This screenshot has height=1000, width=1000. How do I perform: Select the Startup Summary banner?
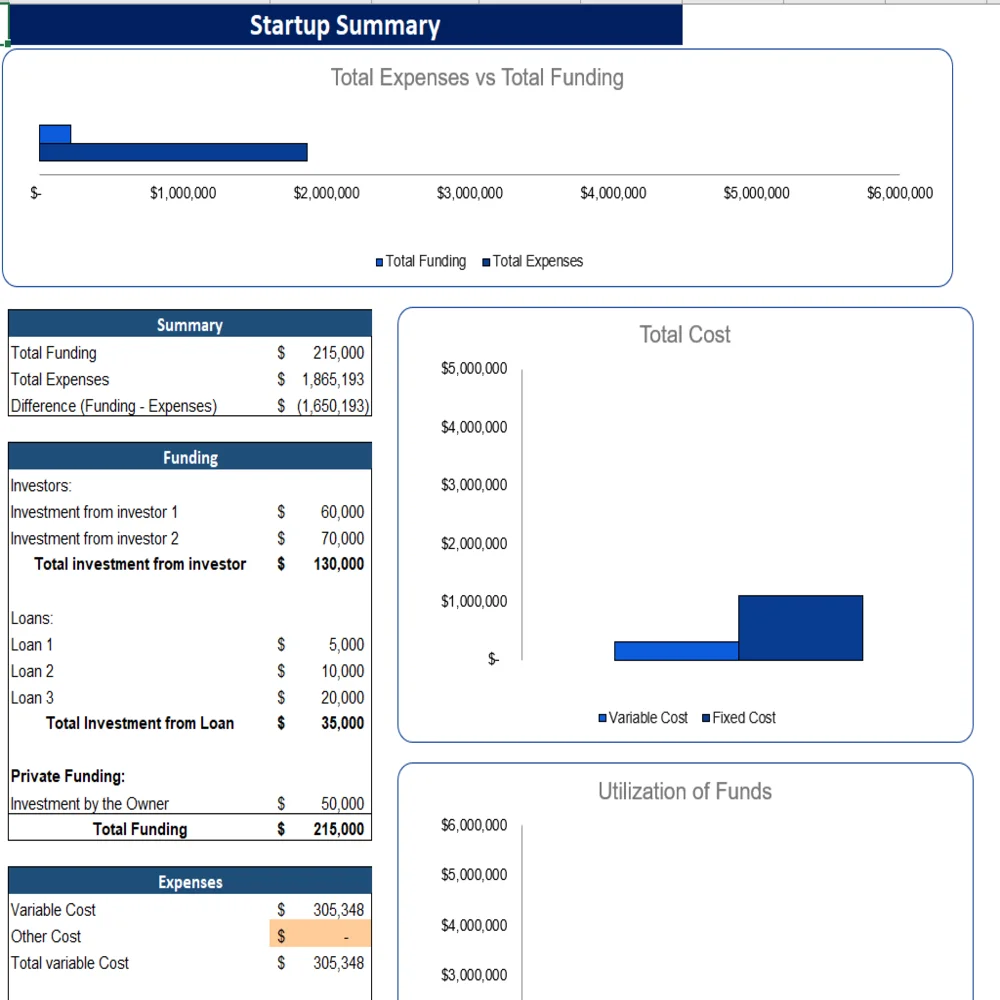pos(344,25)
